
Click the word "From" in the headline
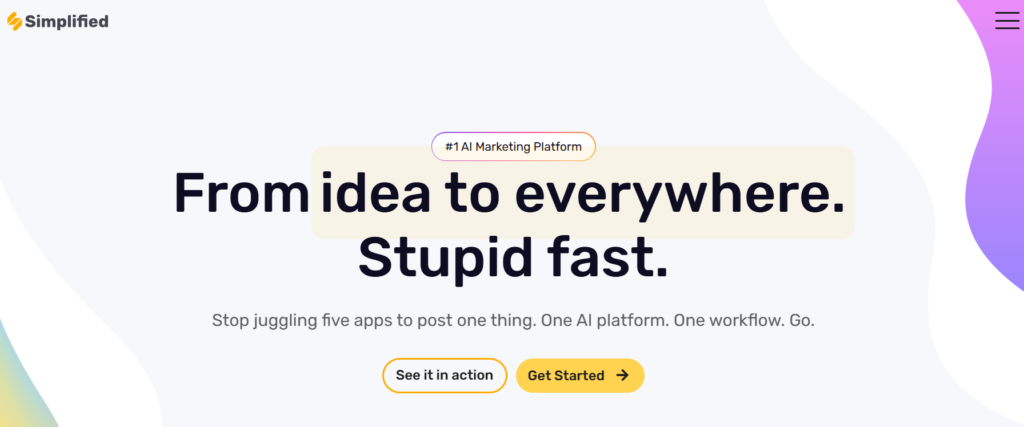[240, 192]
